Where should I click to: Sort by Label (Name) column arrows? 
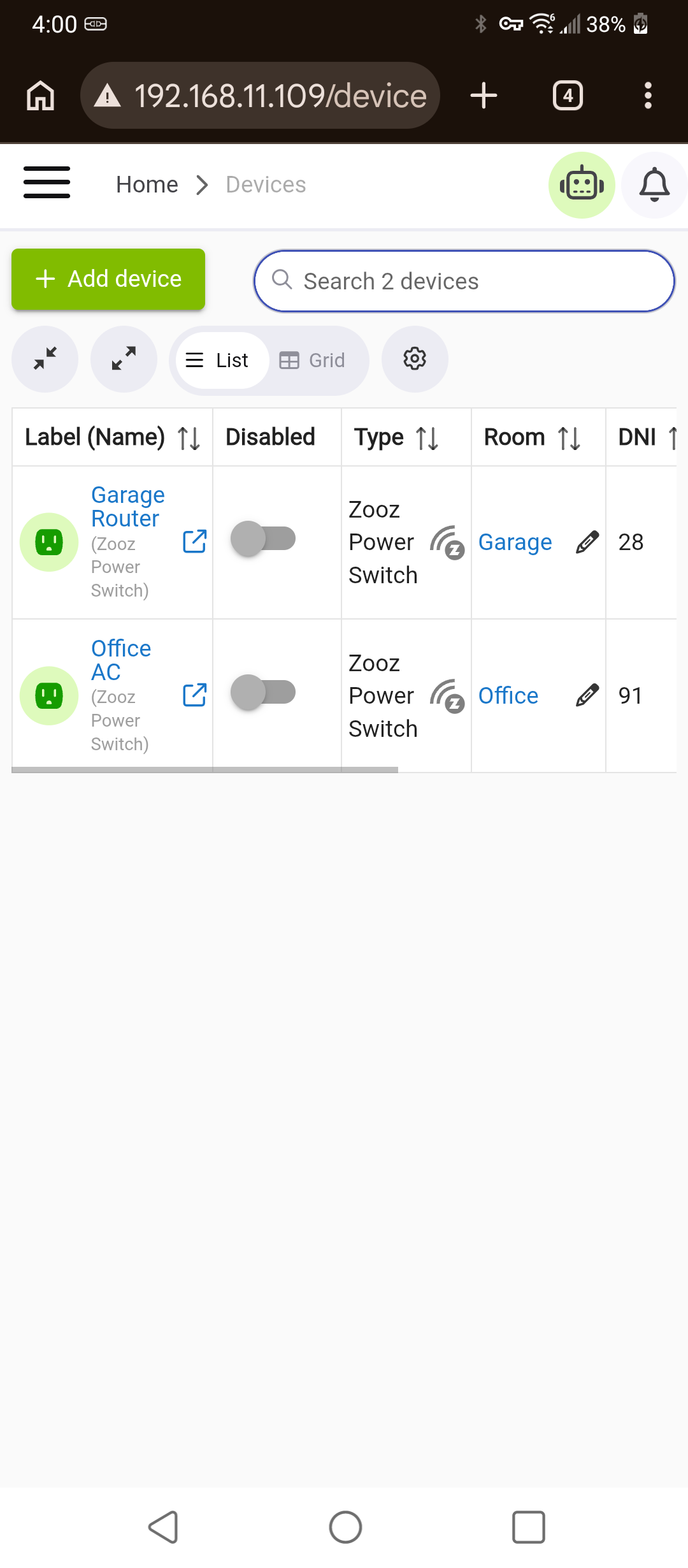point(189,438)
